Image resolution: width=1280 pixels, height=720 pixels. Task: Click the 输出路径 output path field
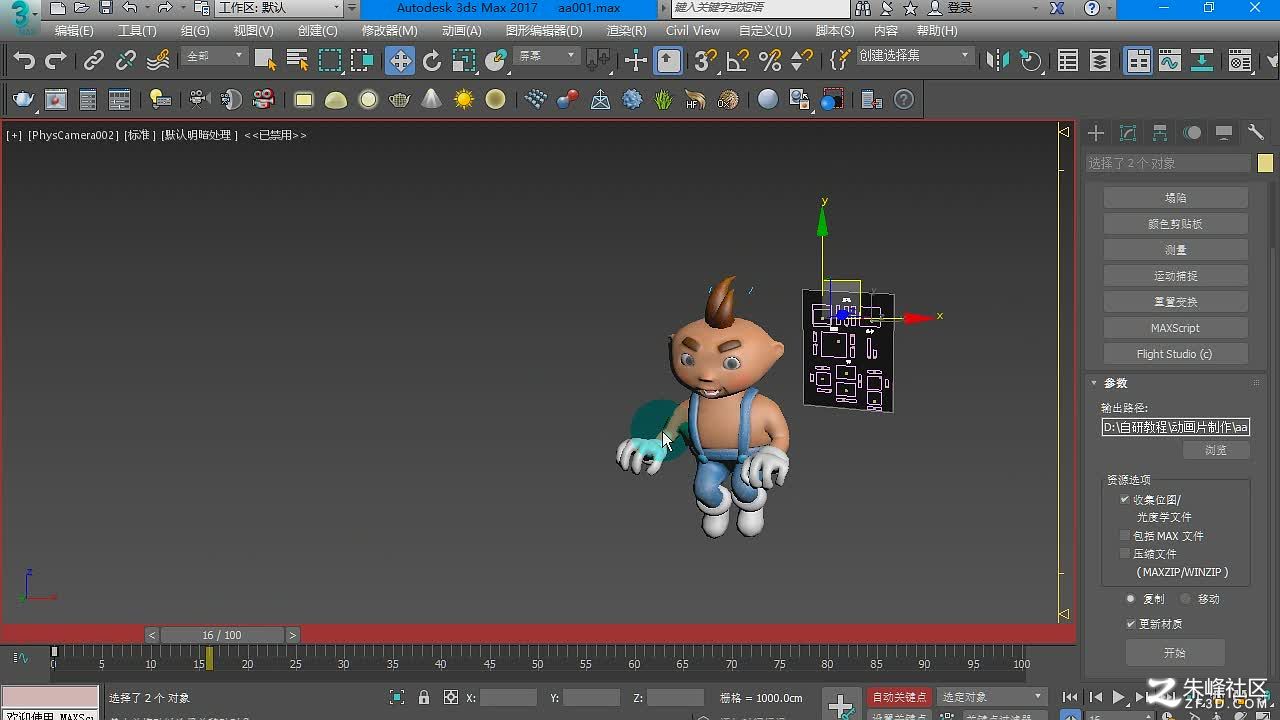(1175, 427)
